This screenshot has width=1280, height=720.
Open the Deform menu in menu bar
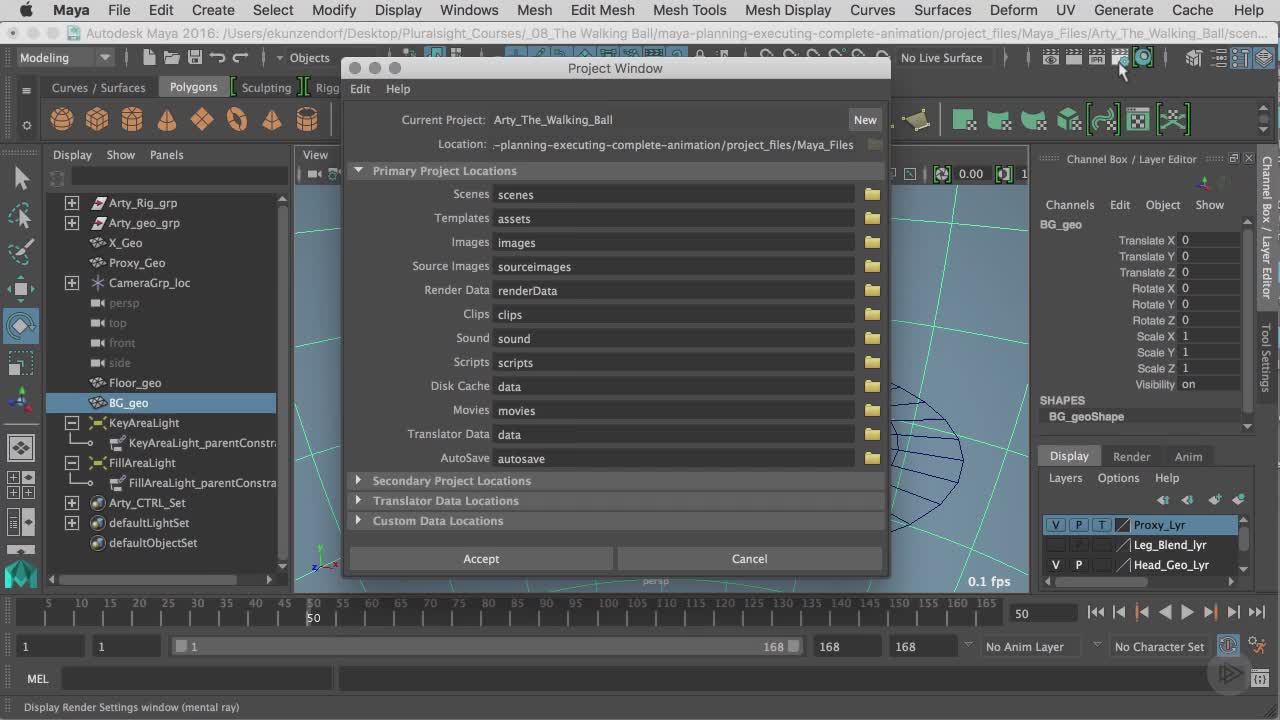click(x=1013, y=10)
